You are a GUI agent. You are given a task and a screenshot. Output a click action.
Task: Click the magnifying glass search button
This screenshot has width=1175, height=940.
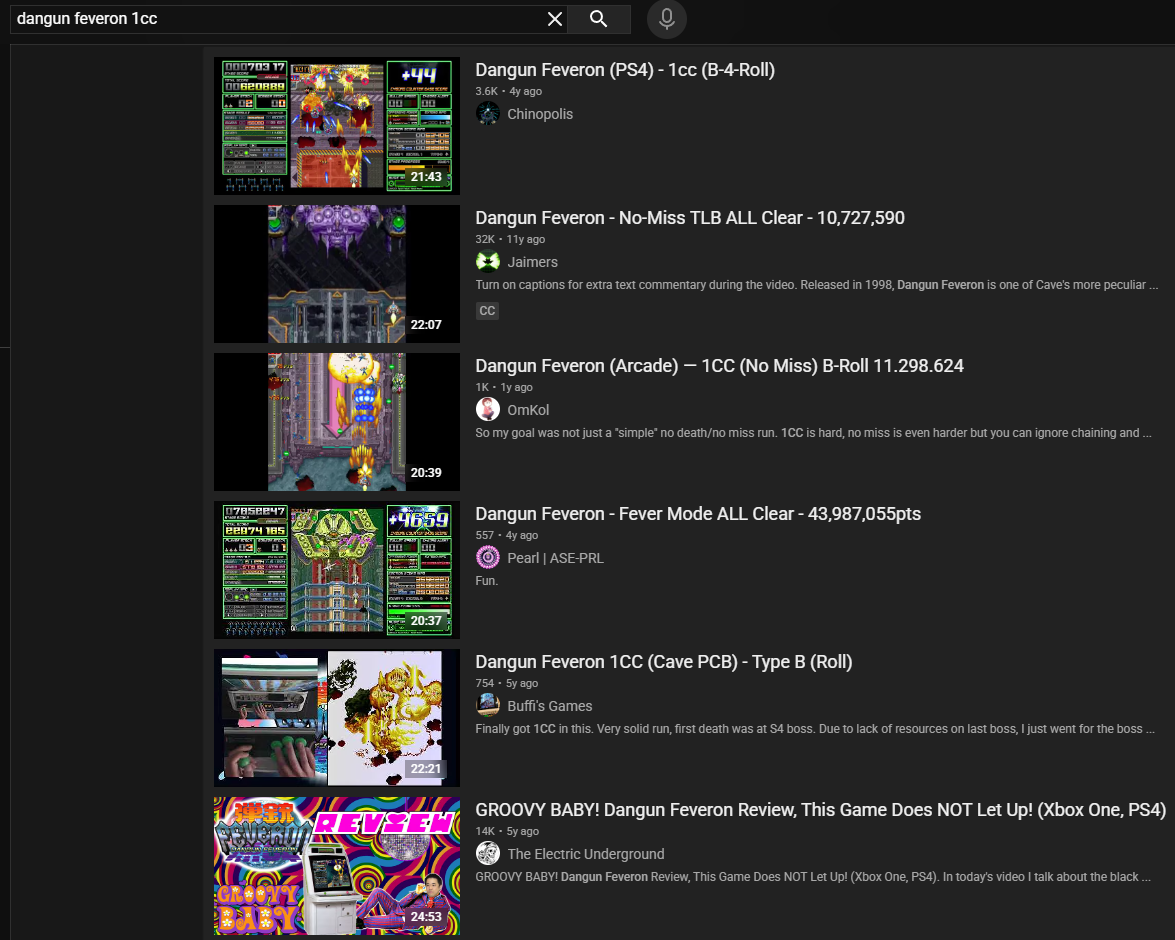coord(598,19)
